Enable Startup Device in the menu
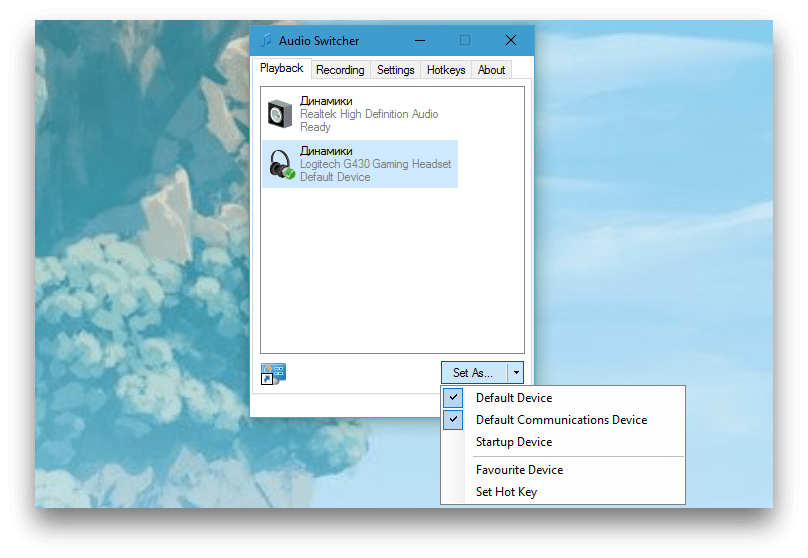 (513, 442)
